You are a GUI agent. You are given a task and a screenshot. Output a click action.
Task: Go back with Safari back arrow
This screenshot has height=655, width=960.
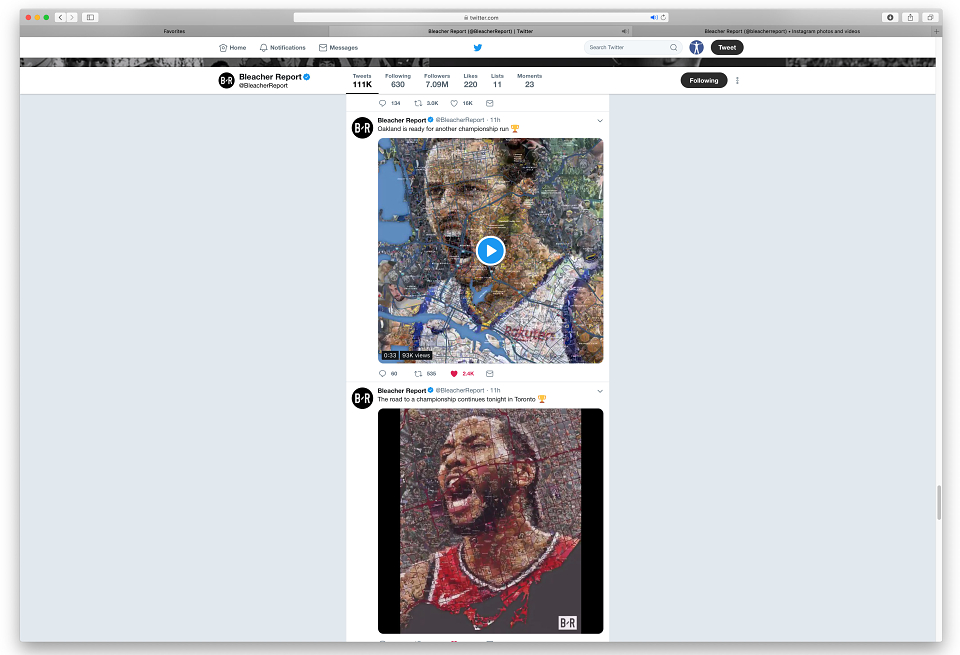click(x=61, y=17)
